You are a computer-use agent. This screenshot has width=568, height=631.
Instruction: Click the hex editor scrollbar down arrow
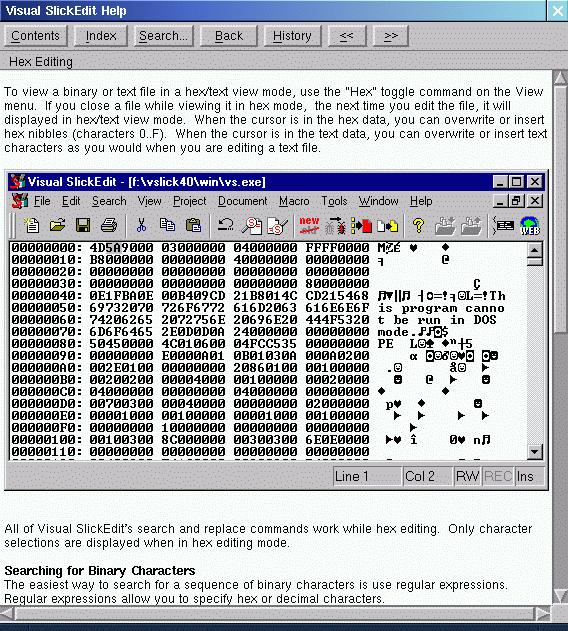(535, 452)
